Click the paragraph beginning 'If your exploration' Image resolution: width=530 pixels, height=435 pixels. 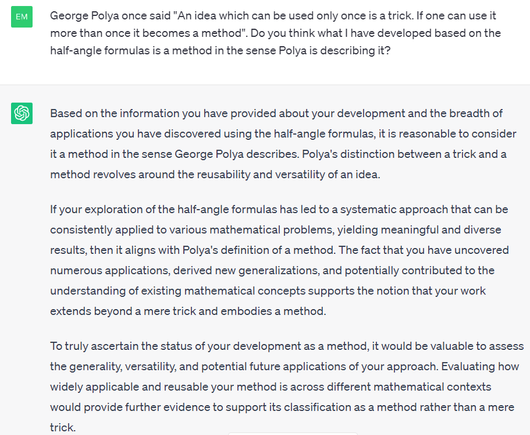tap(280, 260)
